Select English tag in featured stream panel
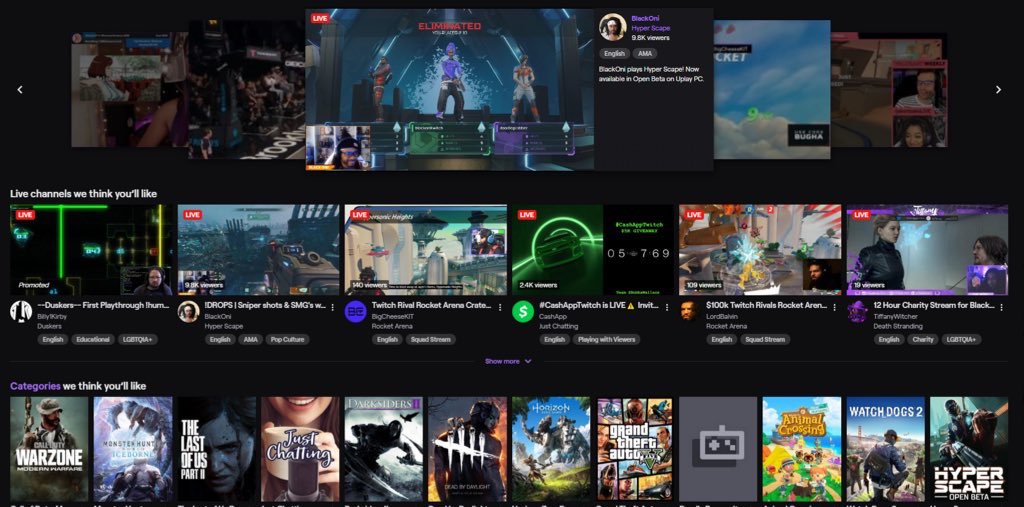This screenshot has width=1024, height=507. point(614,54)
